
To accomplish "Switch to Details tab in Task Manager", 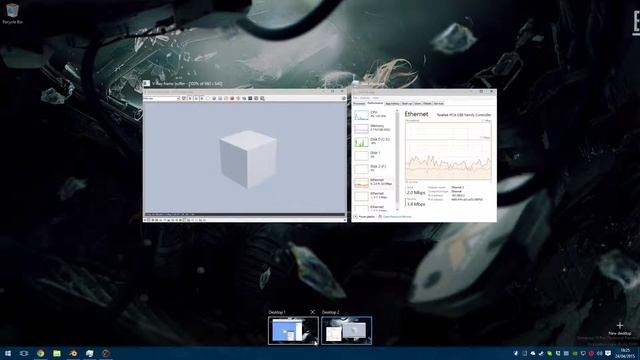I will pyautogui.click(x=427, y=104).
